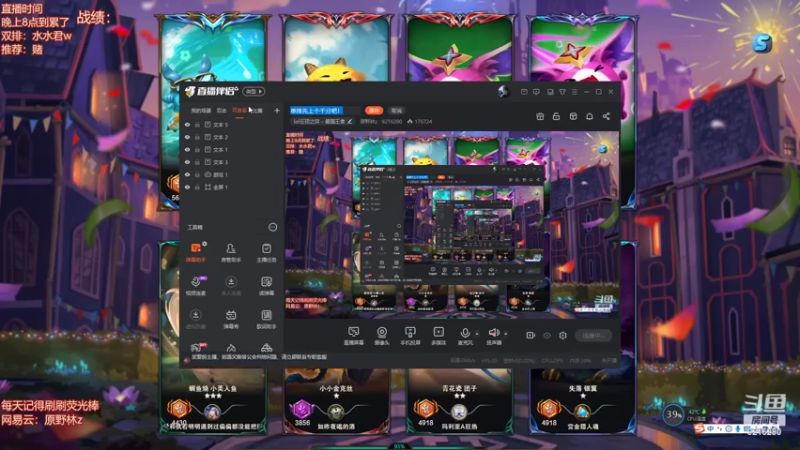
Task: Open the first scene tab, 我的场景
Action: point(201,111)
